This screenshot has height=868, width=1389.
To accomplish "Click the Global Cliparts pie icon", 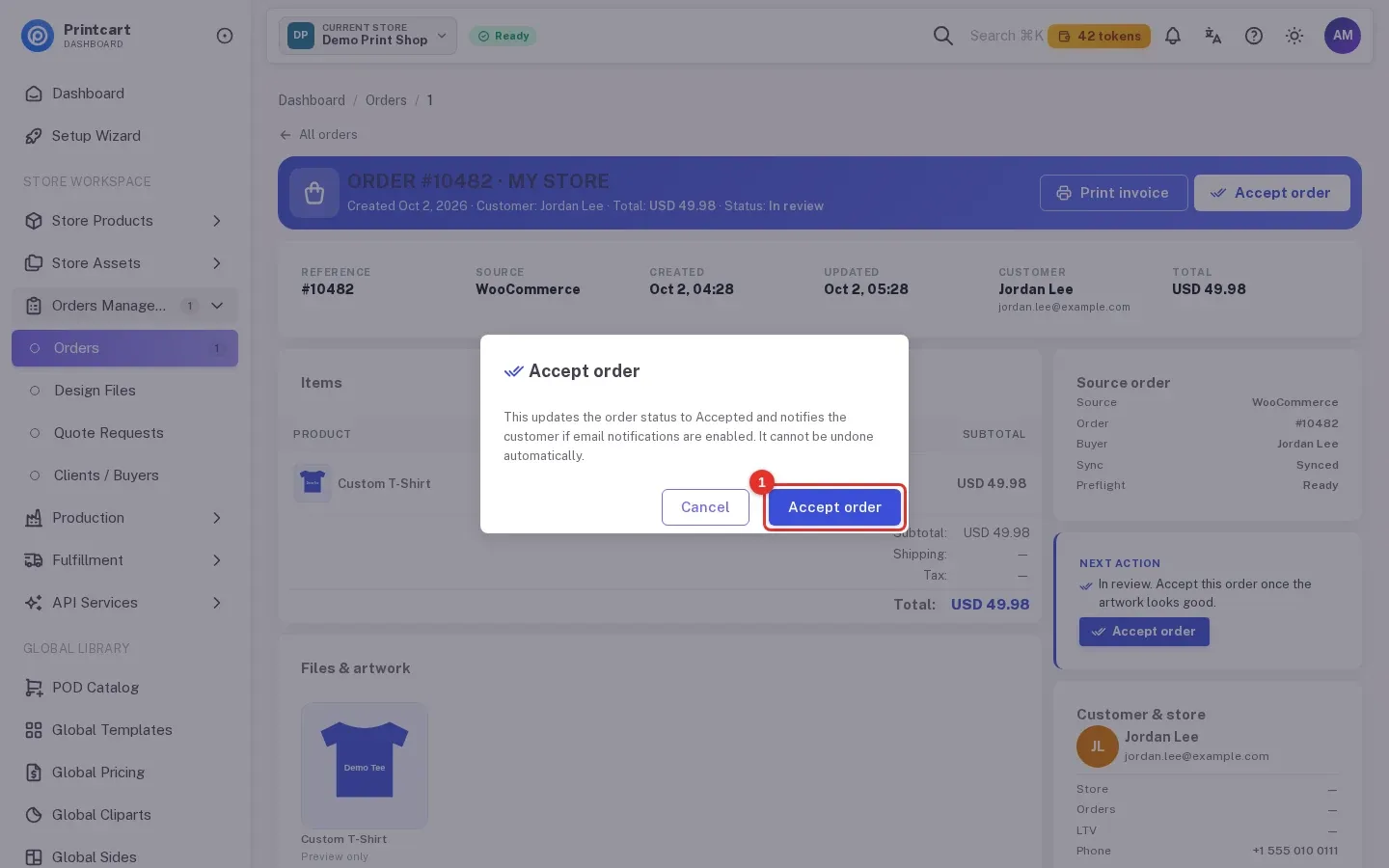I will pyautogui.click(x=34, y=815).
